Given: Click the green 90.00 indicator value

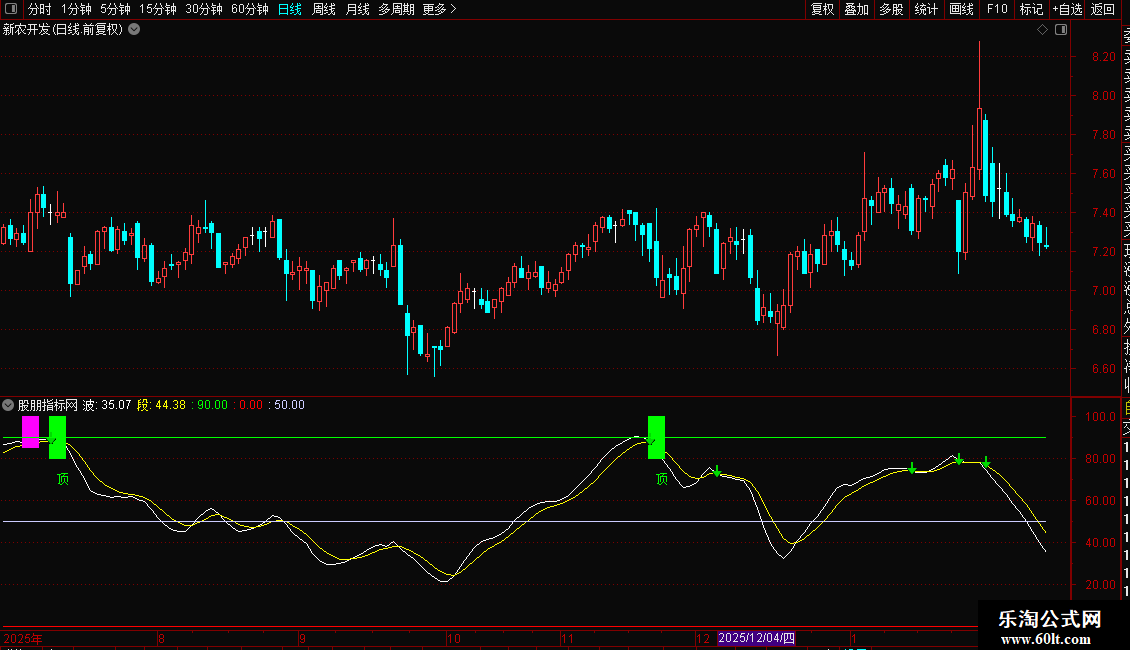Looking at the screenshot, I should tap(212, 405).
